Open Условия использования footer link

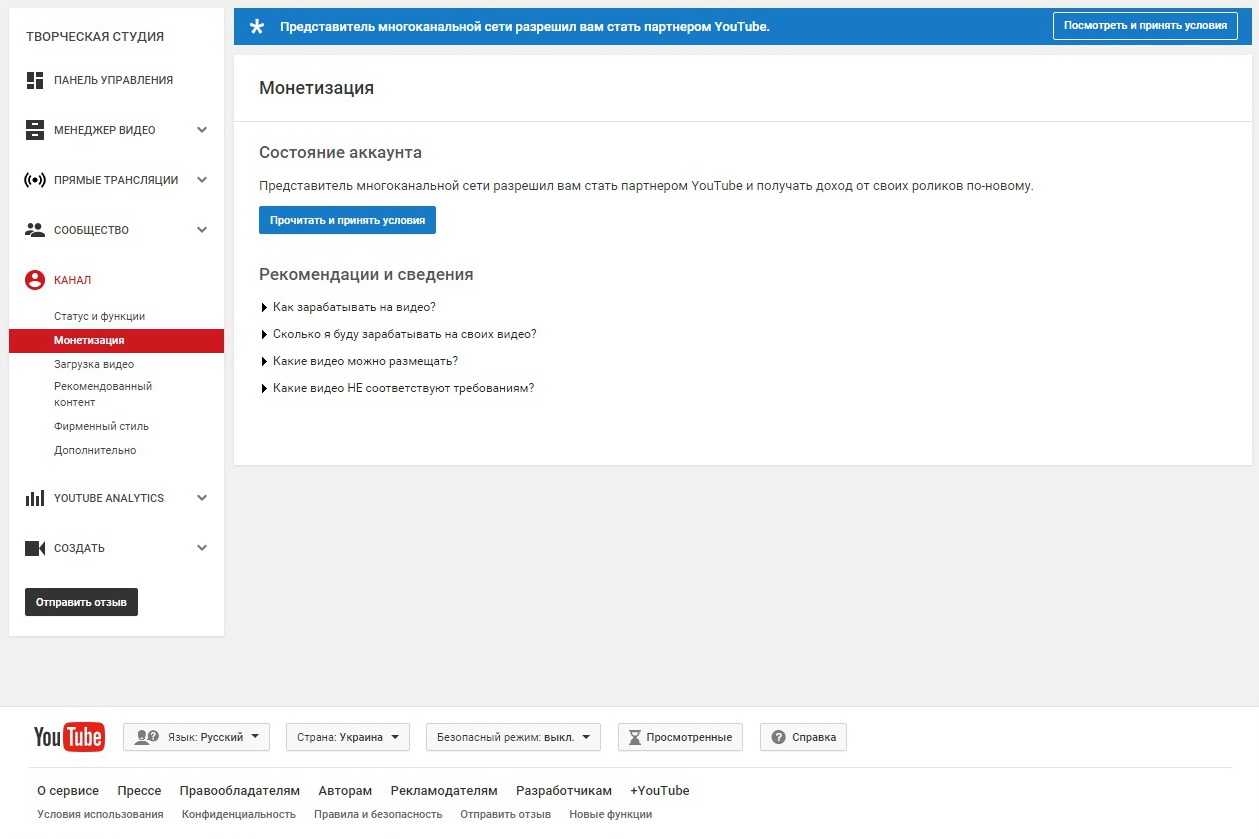[x=100, y=814]
